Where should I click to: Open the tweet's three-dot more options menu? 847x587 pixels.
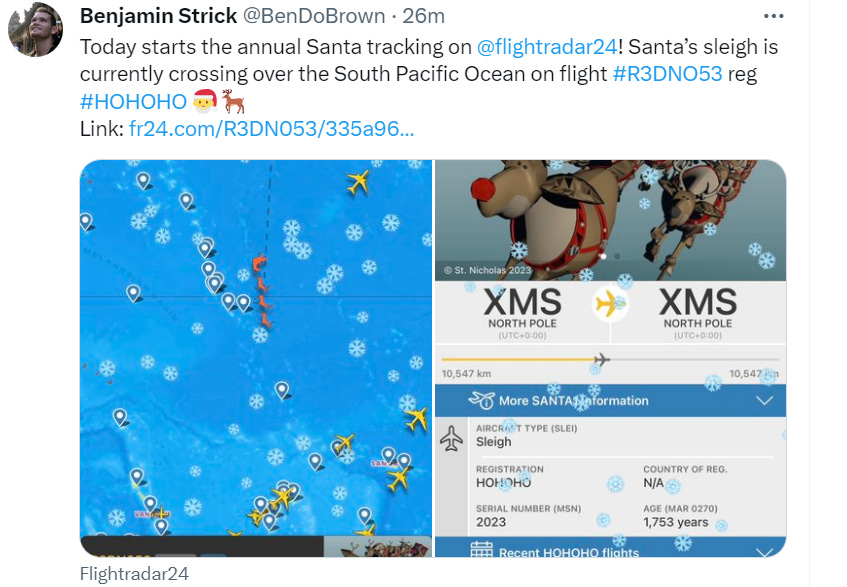click(774, 16)
